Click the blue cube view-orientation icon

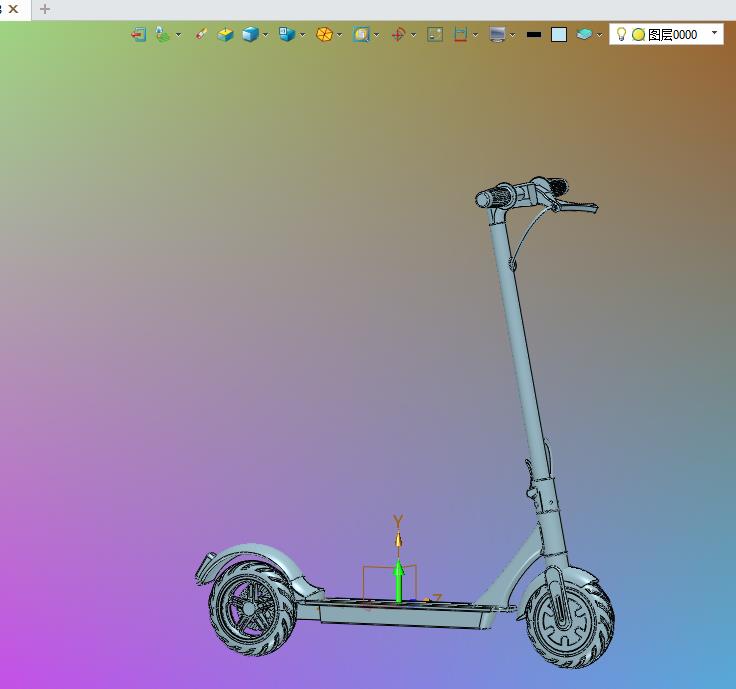tap(287, 34)
